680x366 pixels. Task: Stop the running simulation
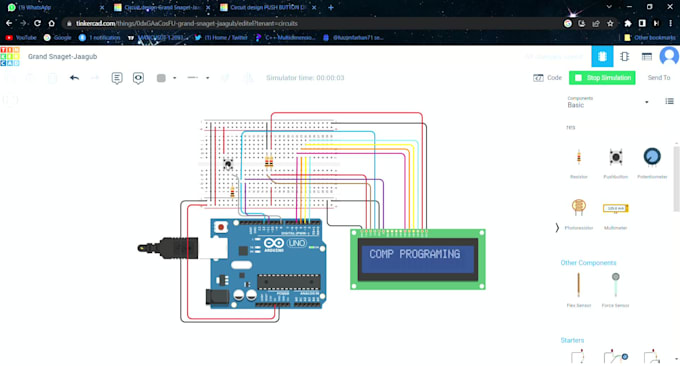click(x=602, y=78)
